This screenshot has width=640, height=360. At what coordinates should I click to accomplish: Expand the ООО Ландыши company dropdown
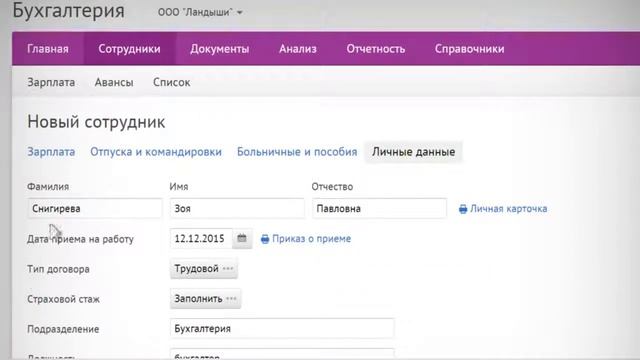(x=200, y=12)
